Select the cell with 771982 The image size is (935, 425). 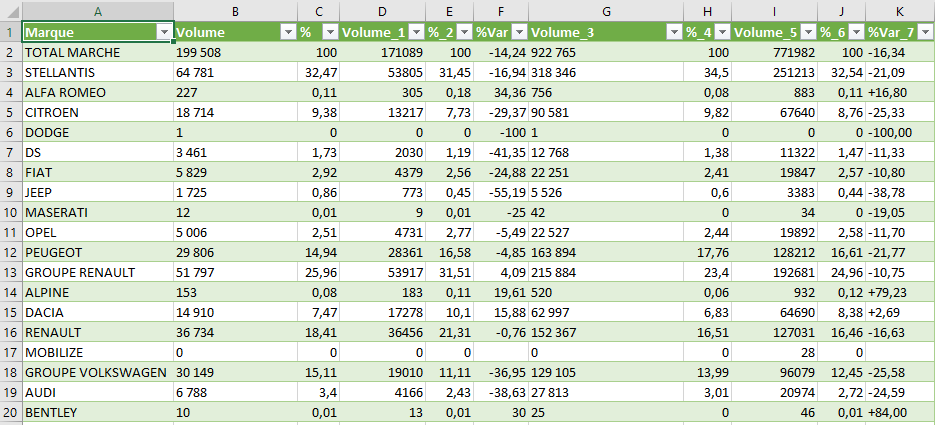(x=775, y=52)
